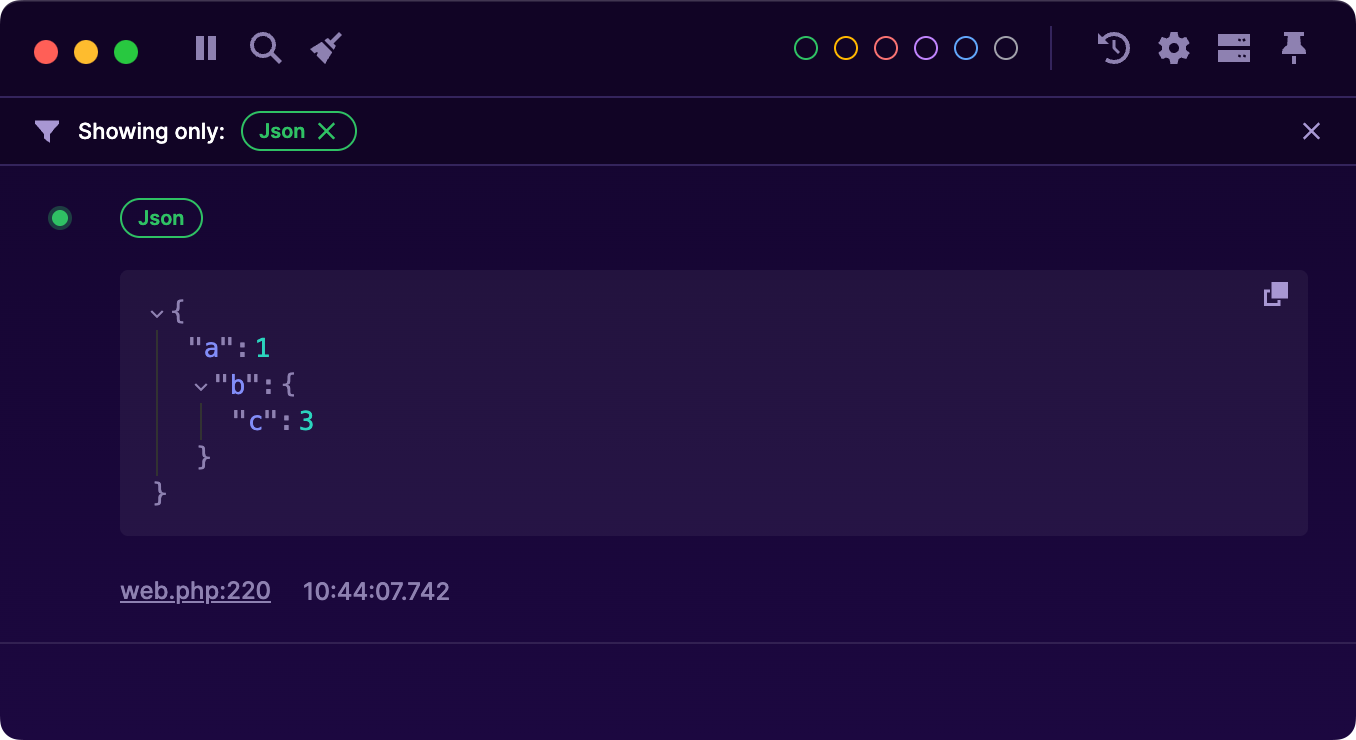Collapse the root JSON object
This screenshot has width=1356, height=740.
click(157, 312)
